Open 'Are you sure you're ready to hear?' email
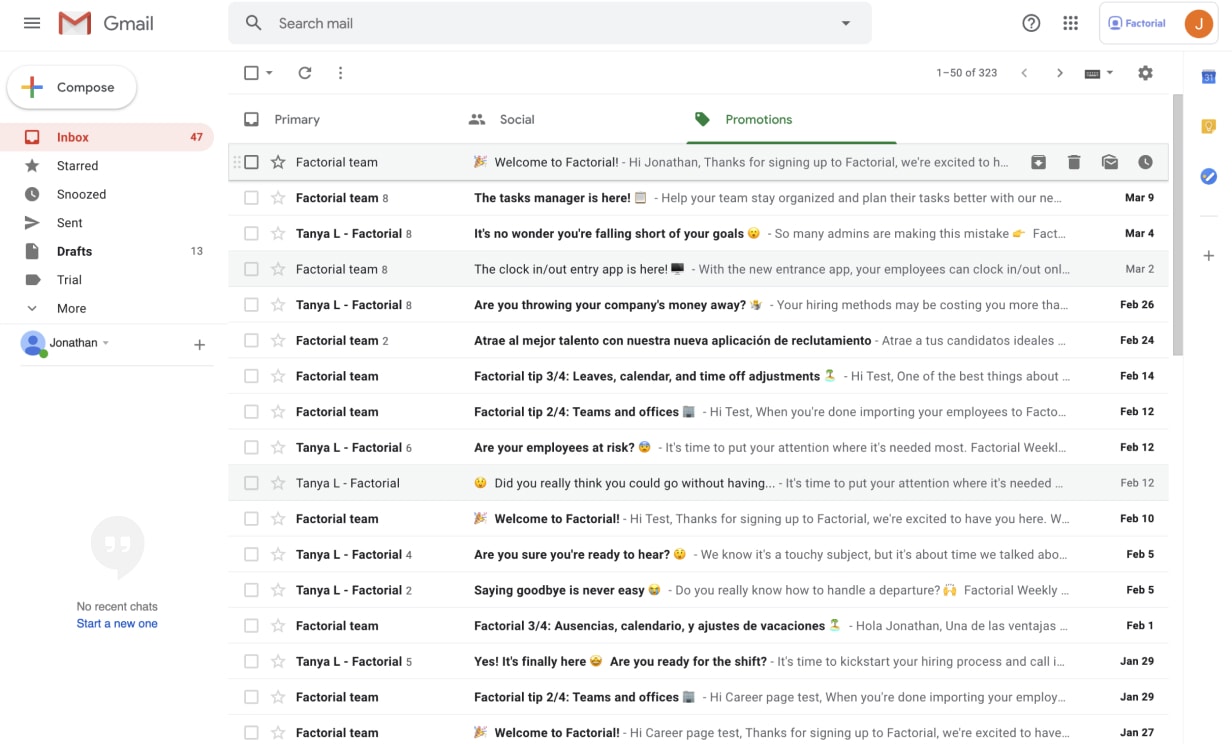This screenshot has width=1232, height=744. [698, 555]
